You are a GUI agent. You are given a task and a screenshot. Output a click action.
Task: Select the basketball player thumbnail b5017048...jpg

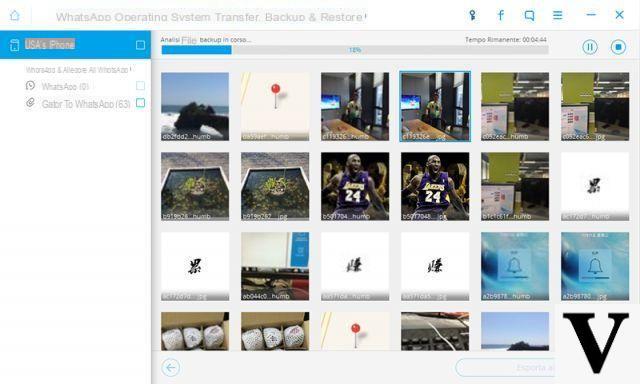click(x=435, y=186)
